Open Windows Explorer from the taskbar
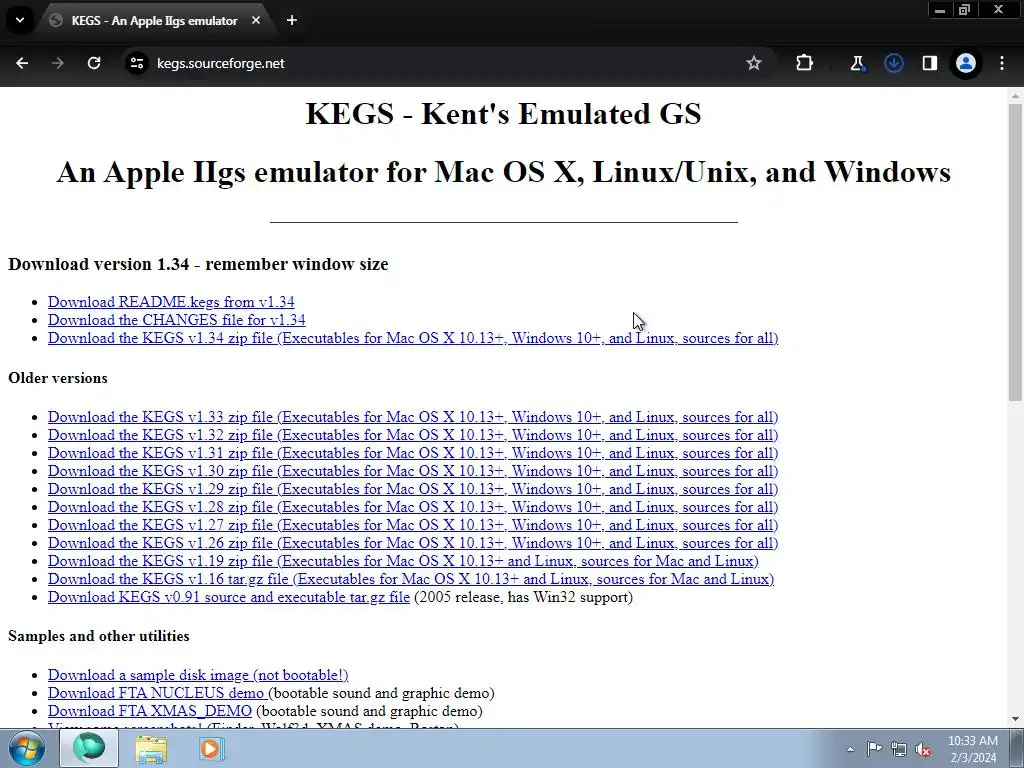This screenshot has width=1024, height=768. (x=150, y=748)
